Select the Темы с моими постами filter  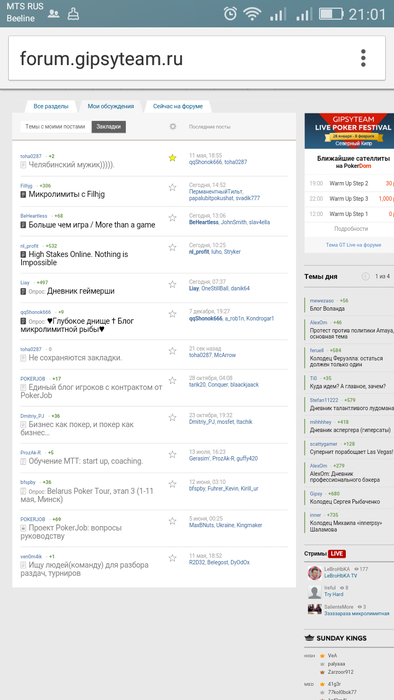coord(55,127)
